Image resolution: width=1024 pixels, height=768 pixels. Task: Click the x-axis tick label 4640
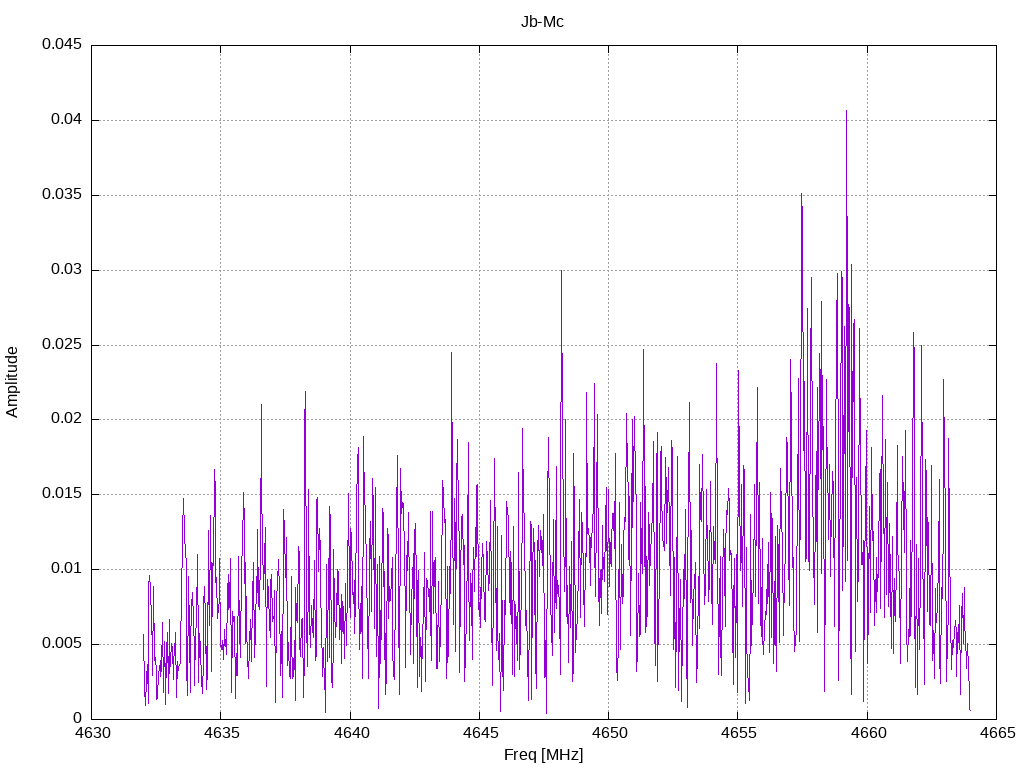351,733
